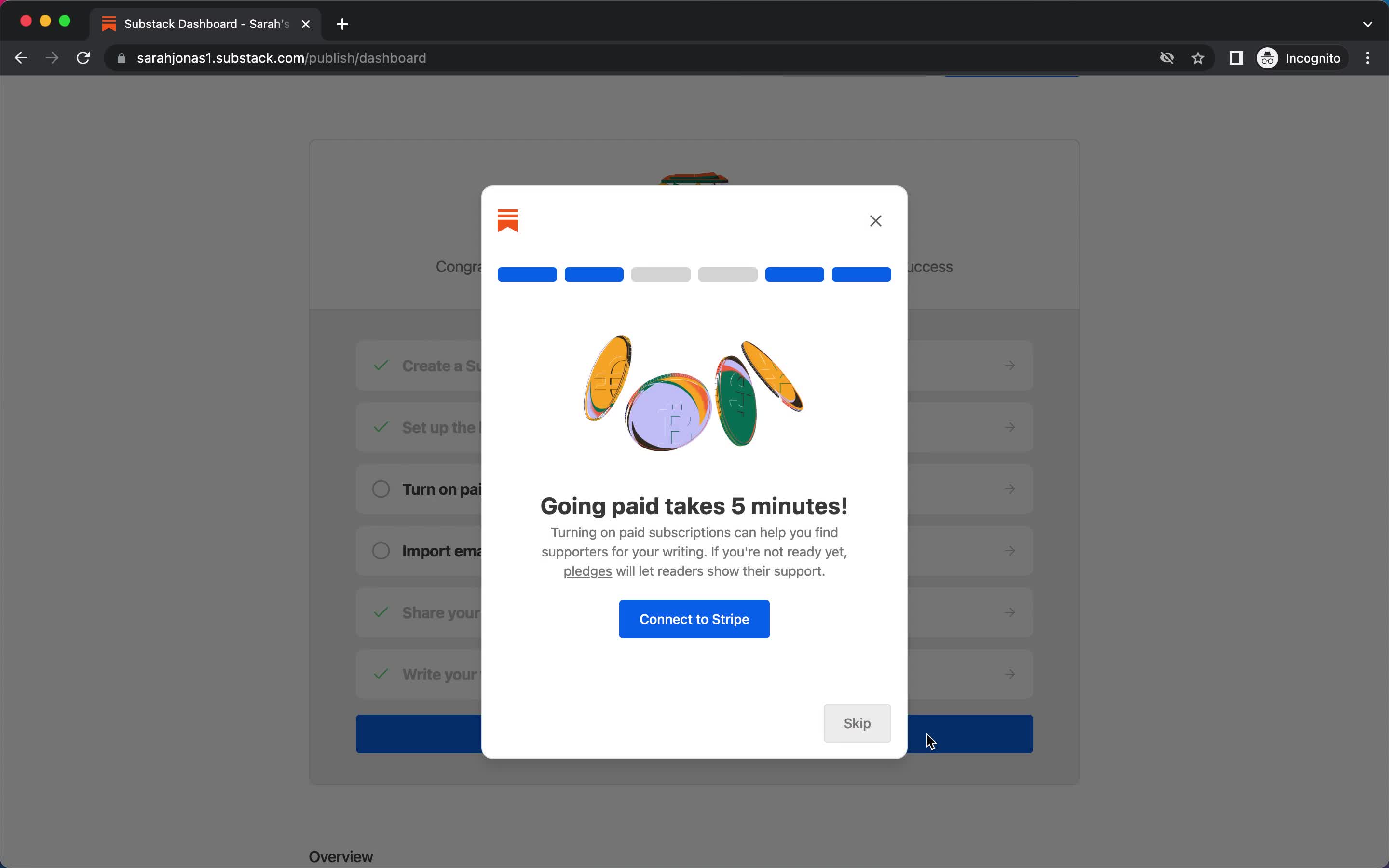
Task: Click the 'Turn on pai...' unchecked circle
Action: point(380,488)
